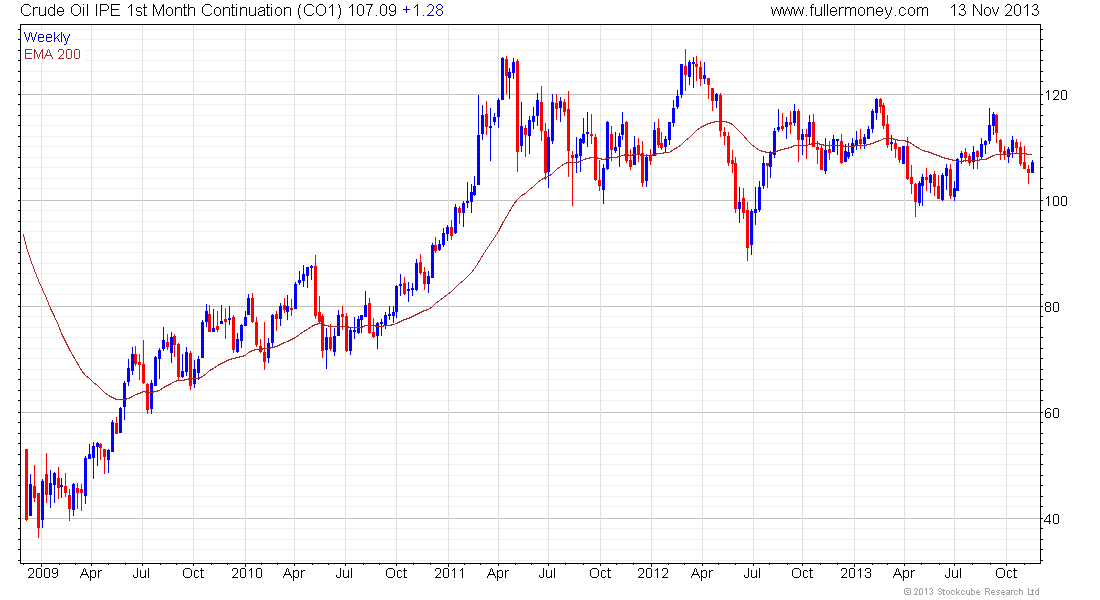The height and width of the screenshot is (600, 1100).
Task: Click the 80 price axis label
Action: (x=1052, y=307)
